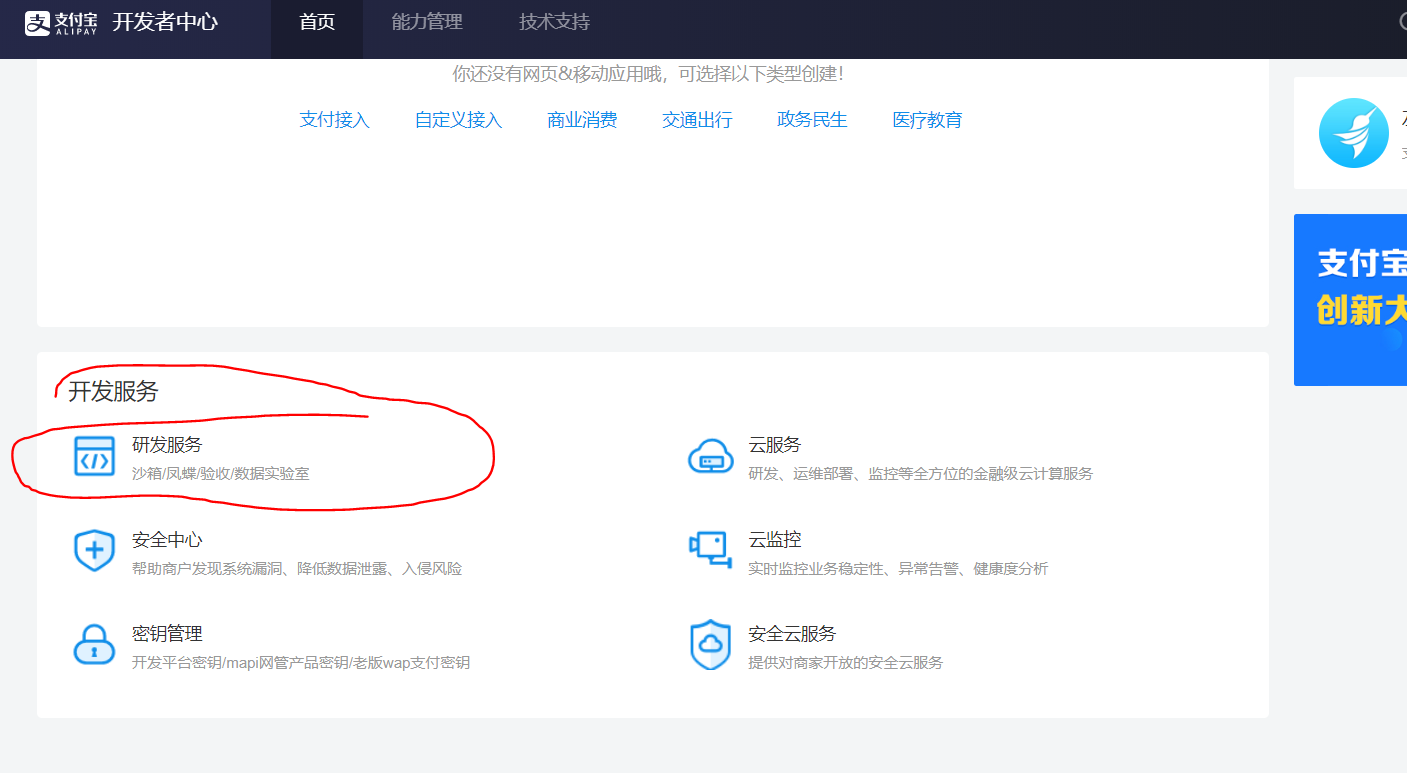Open the 安全云服务 title link

click(x=792, y=634)
